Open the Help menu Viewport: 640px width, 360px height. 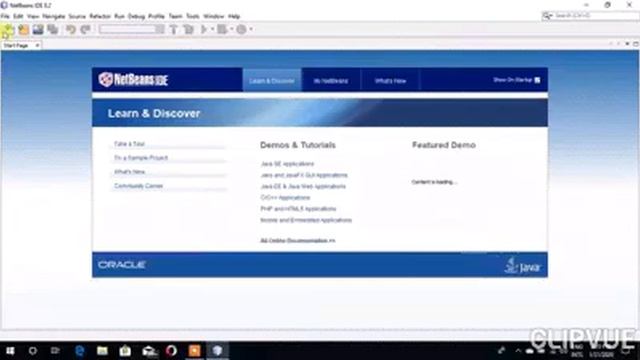click(x=234, y=16)
